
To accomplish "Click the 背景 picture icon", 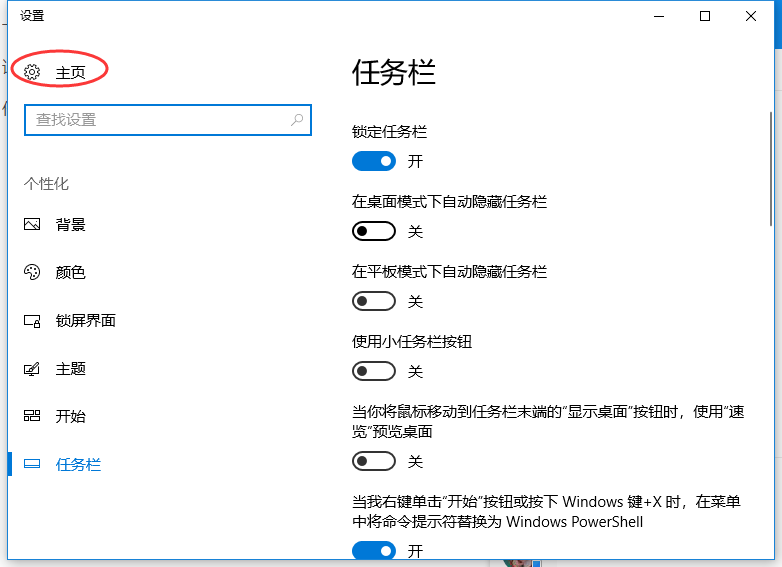I will [32, 224].
